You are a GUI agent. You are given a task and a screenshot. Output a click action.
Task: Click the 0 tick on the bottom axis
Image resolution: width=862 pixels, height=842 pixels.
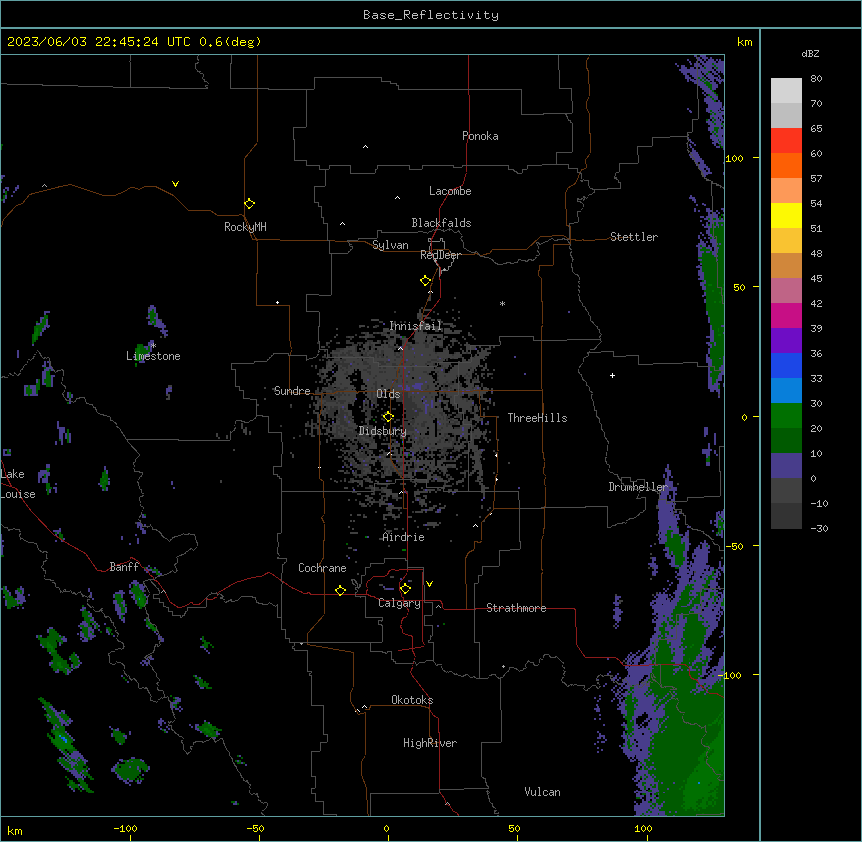coord(386,828)
